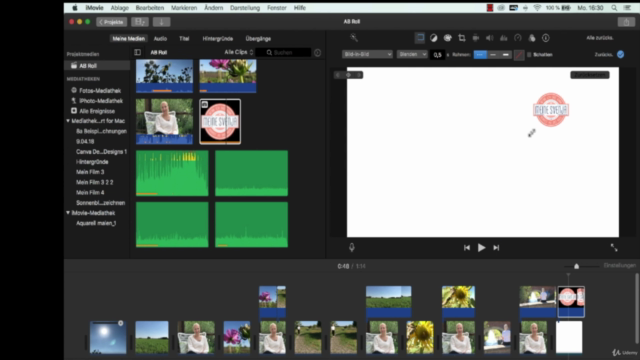This screenshot has width=640, height=360.
Task: Open clip filter and audio effects tool
Action: pos(532,38)
